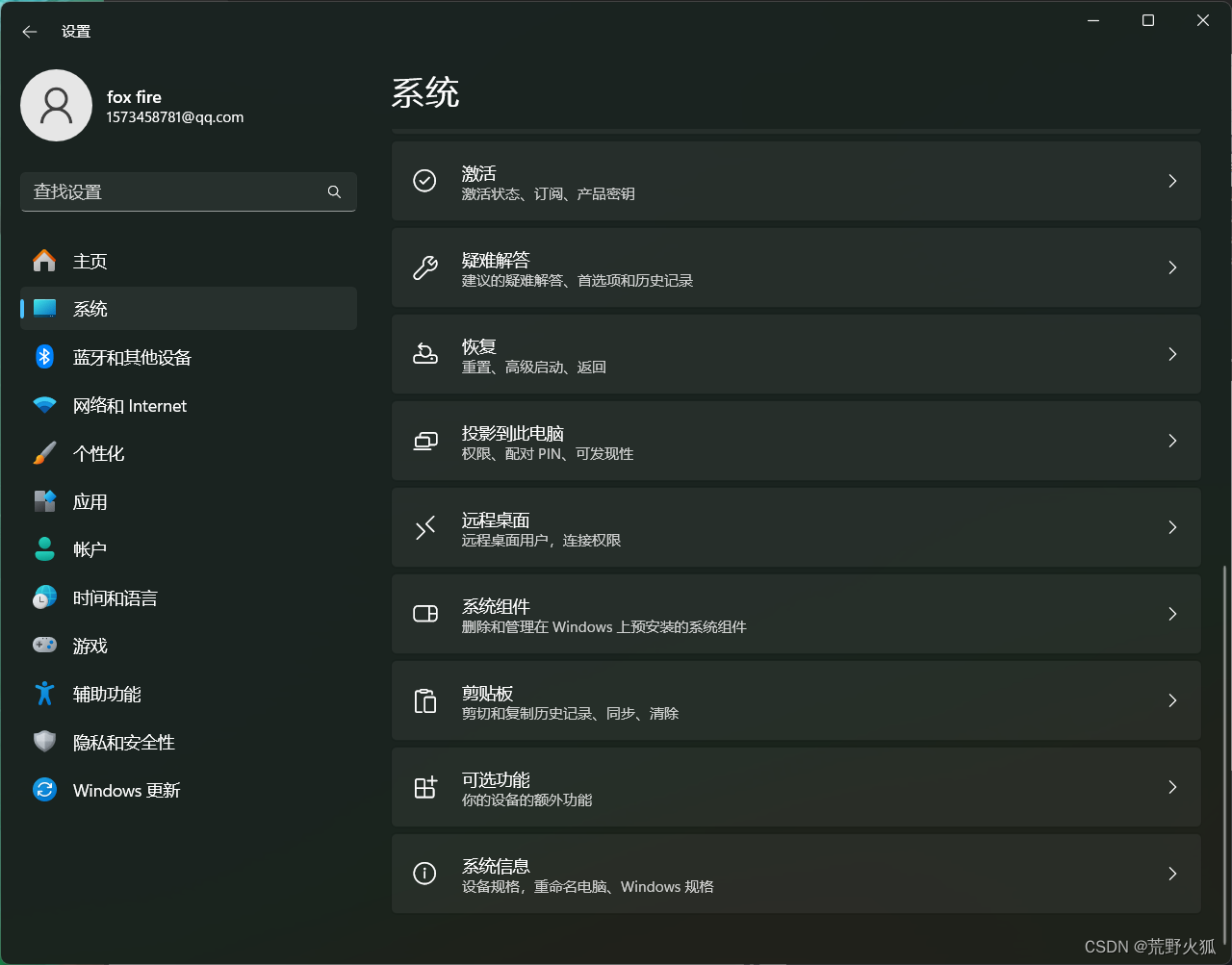
Task: Click the 系统 monitor icon in the sidebar
Action: [x=44, y=309]
